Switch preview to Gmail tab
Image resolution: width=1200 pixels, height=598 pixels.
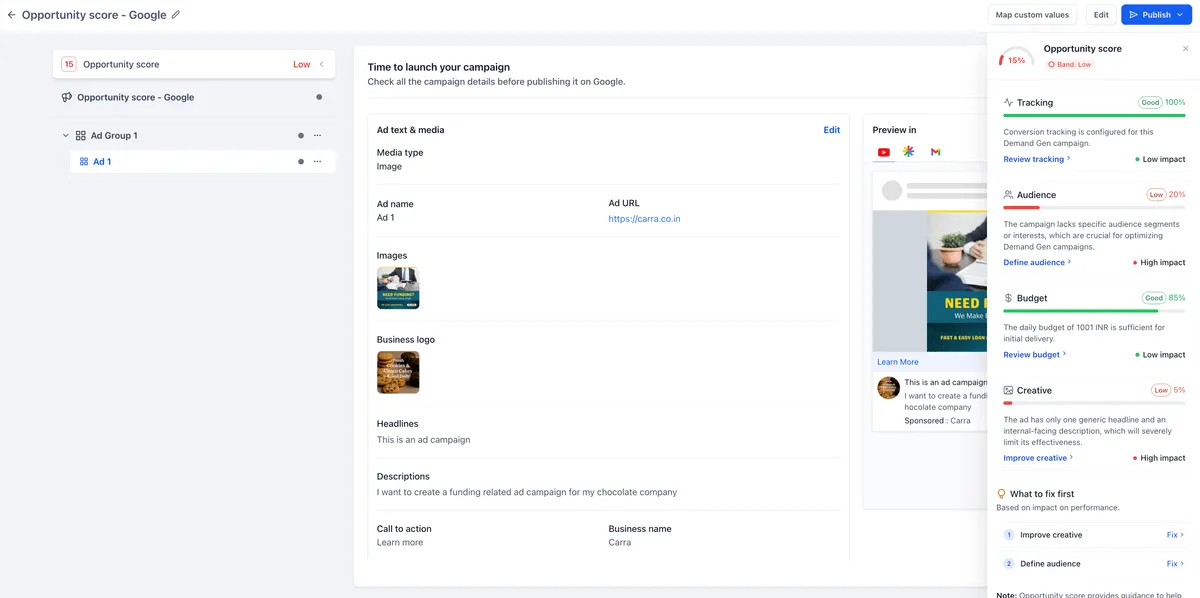[935, 152]
